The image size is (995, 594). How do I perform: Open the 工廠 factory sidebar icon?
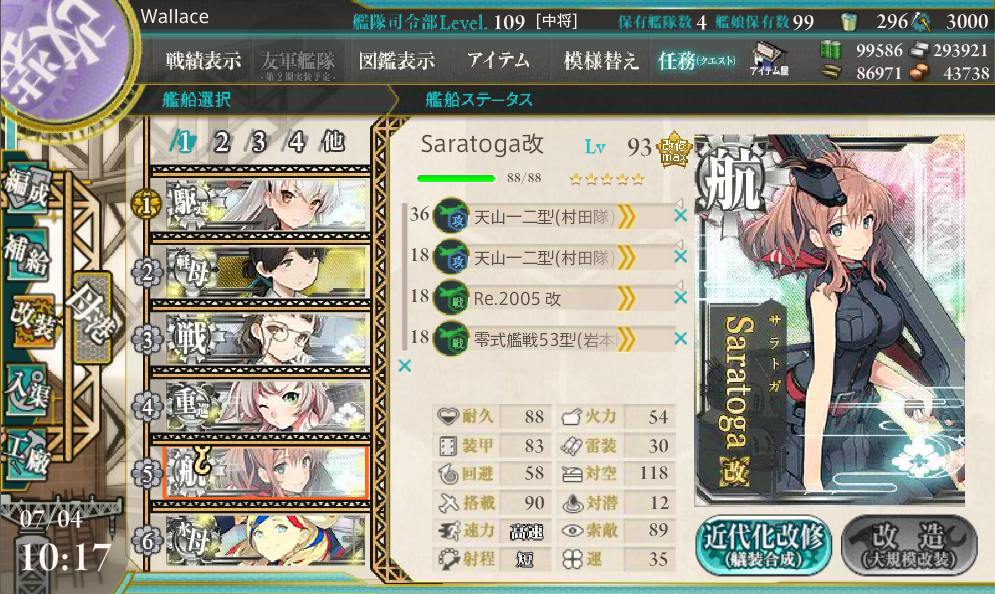click(27, 455)
